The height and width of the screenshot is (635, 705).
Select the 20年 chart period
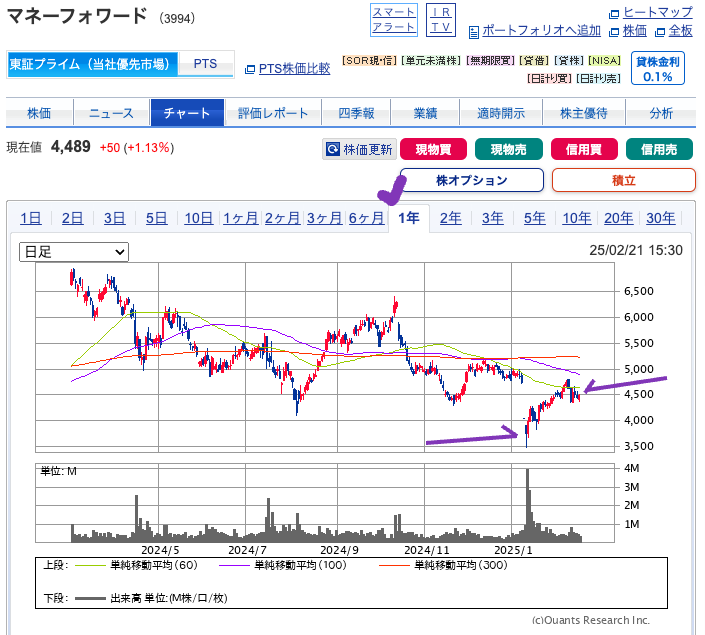pos(619,218)
